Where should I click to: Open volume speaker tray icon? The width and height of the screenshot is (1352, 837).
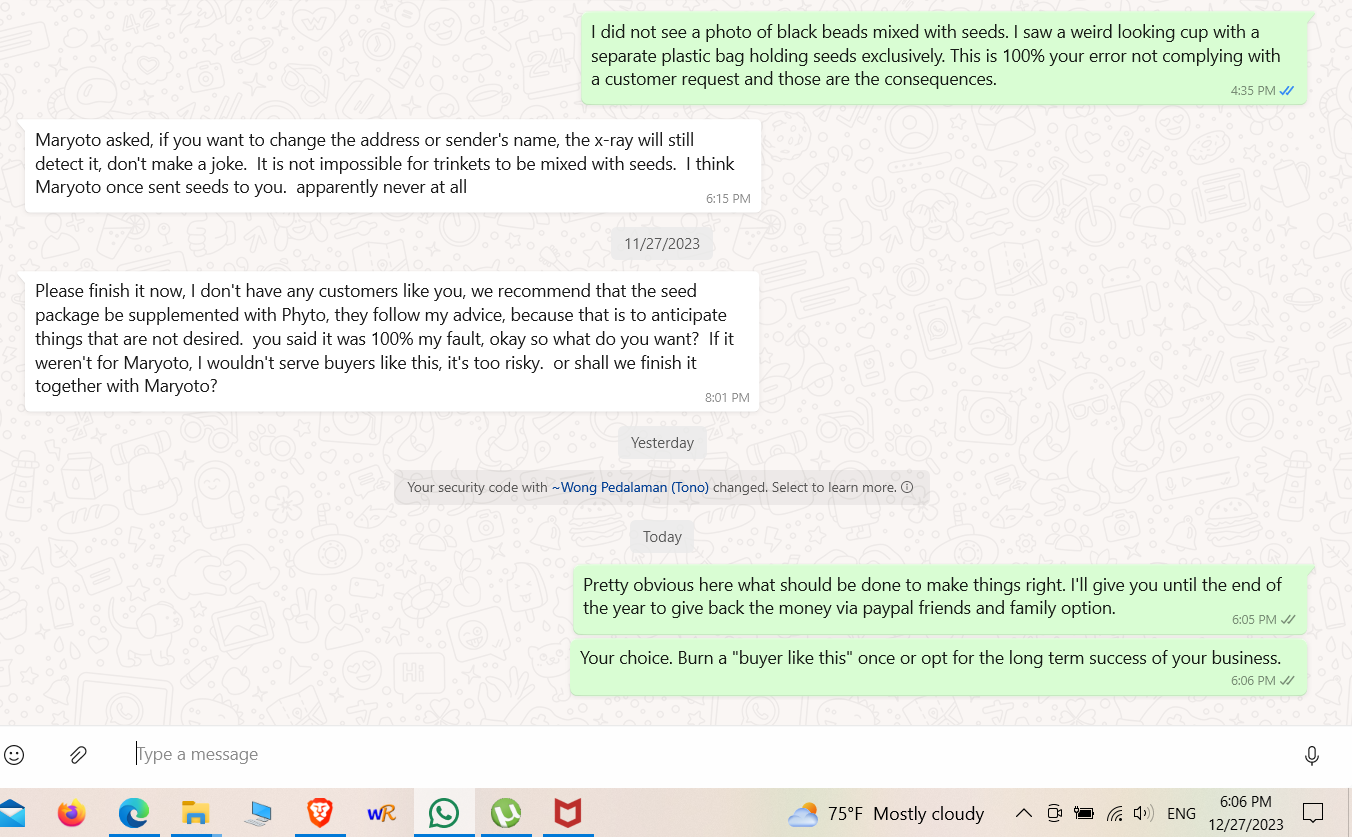pos(1143,813)
